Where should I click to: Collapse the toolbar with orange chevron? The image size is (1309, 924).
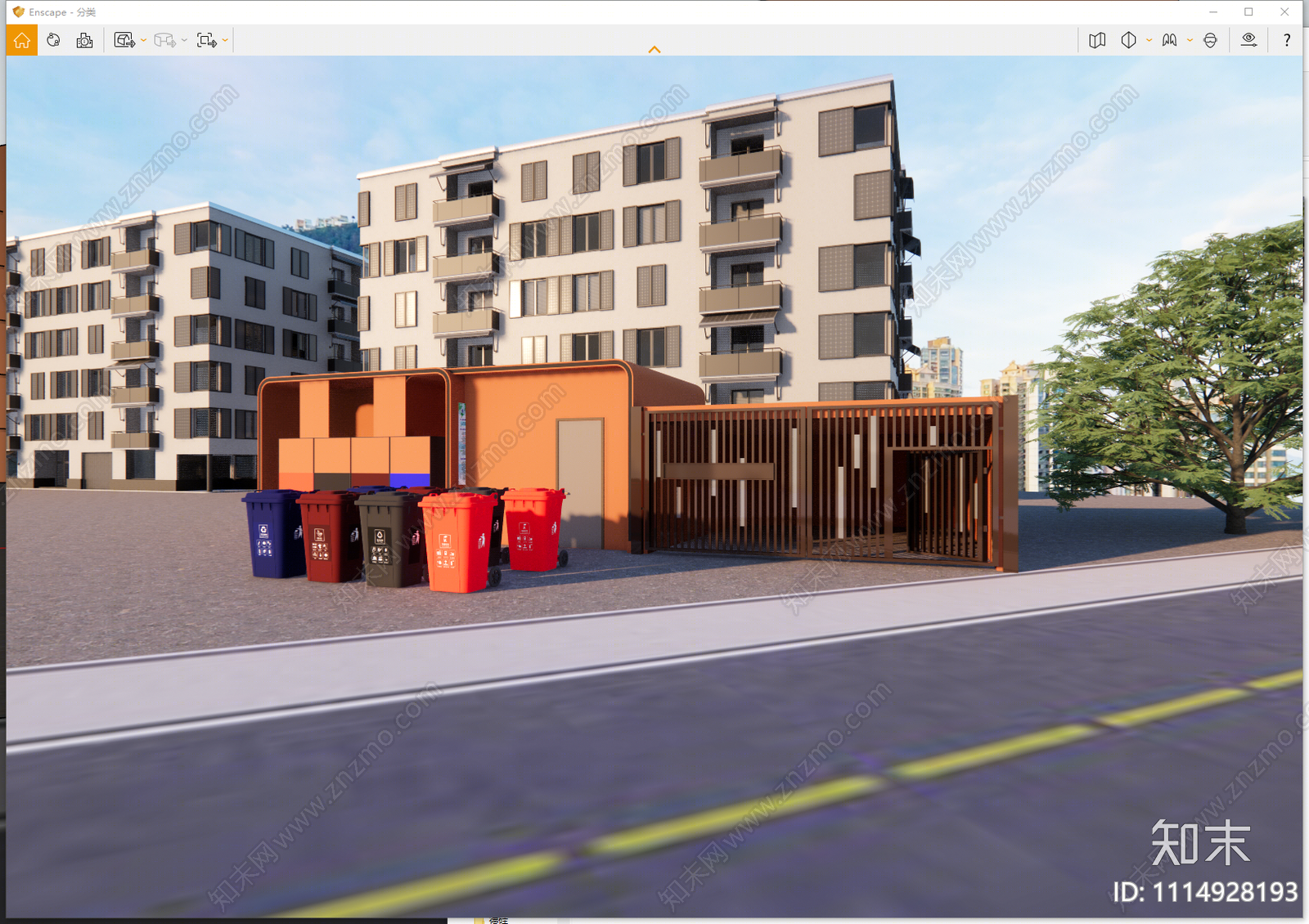(654, 50)
